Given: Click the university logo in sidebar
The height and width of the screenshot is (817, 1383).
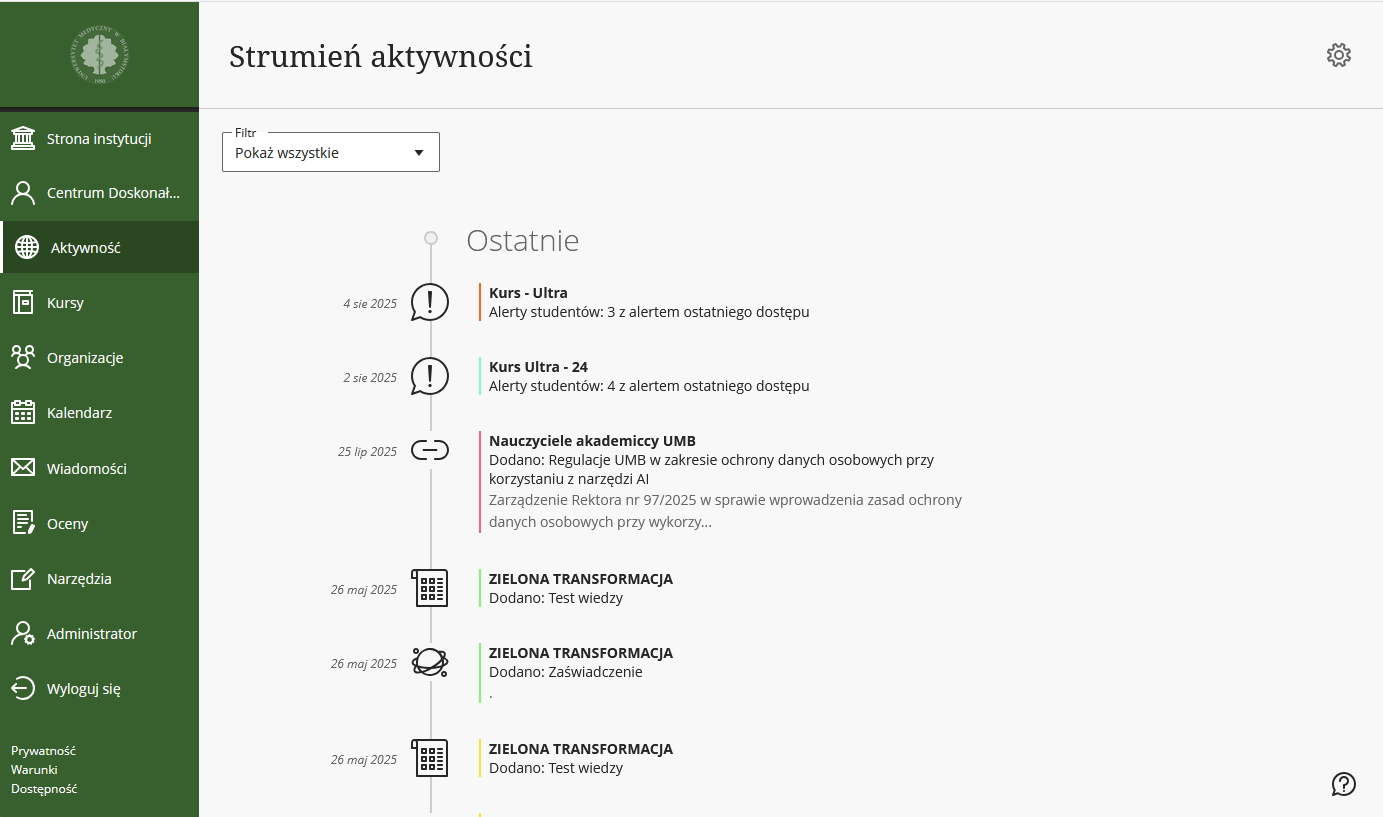Looking at the screenshot, I should click(x=99, y=53).
